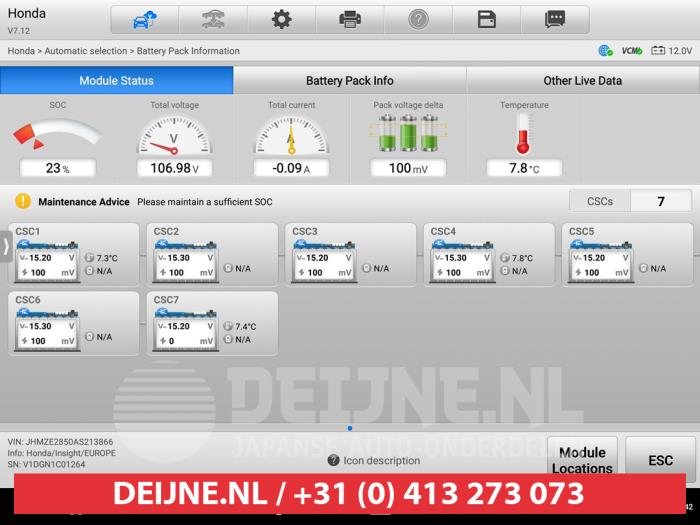
Task: Click CSC7 temperature reading 7.4°C
Action: (240, 326)
